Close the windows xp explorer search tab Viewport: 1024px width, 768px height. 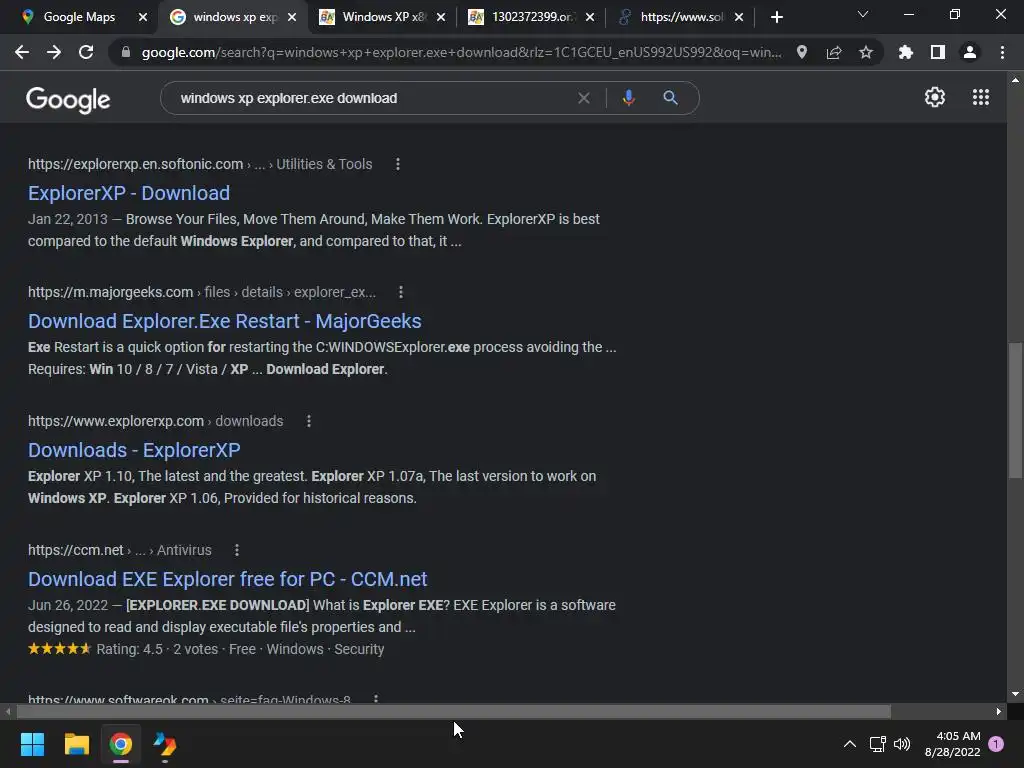click(x=292, y=17)
